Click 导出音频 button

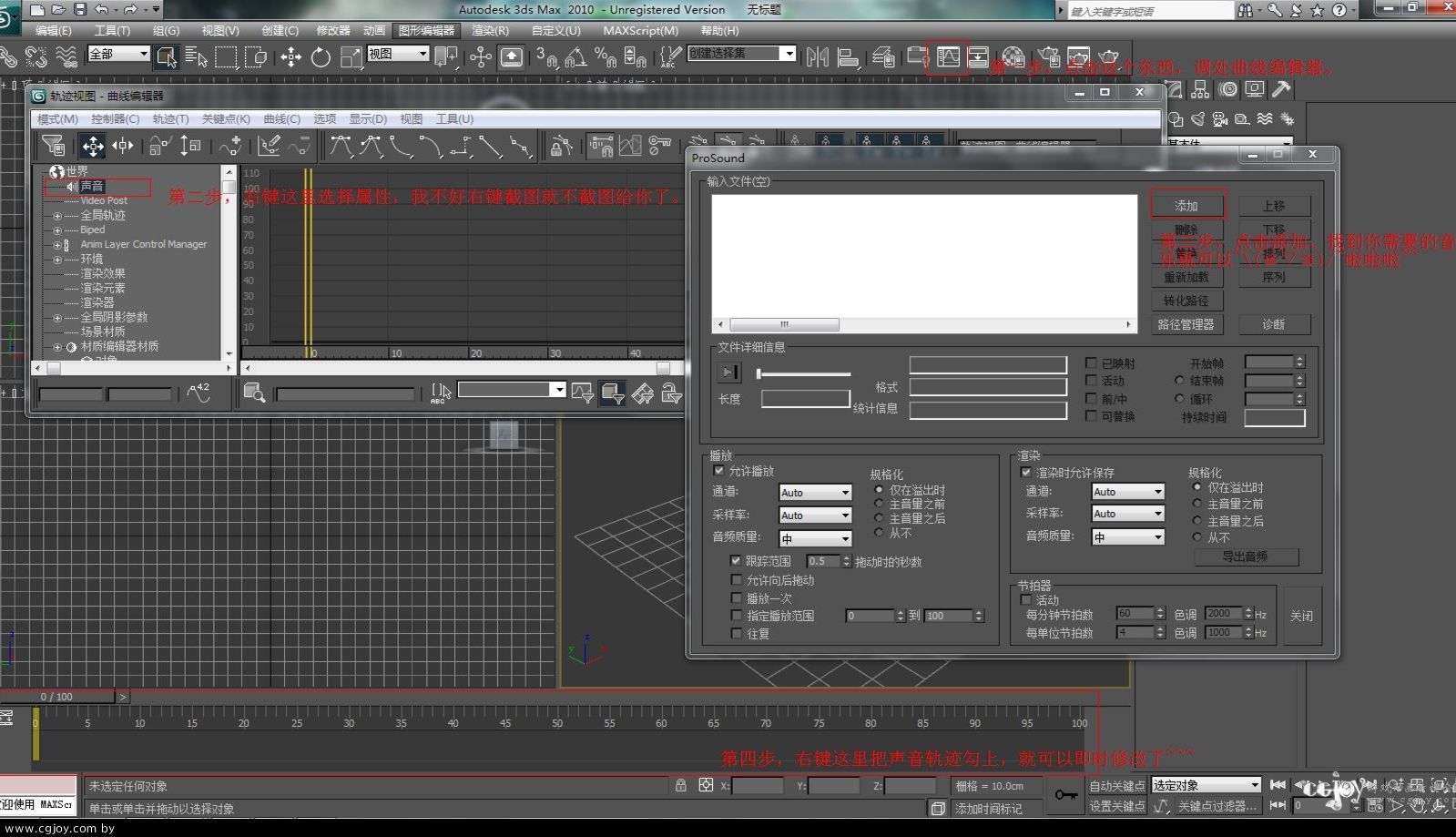[1245, 556]
